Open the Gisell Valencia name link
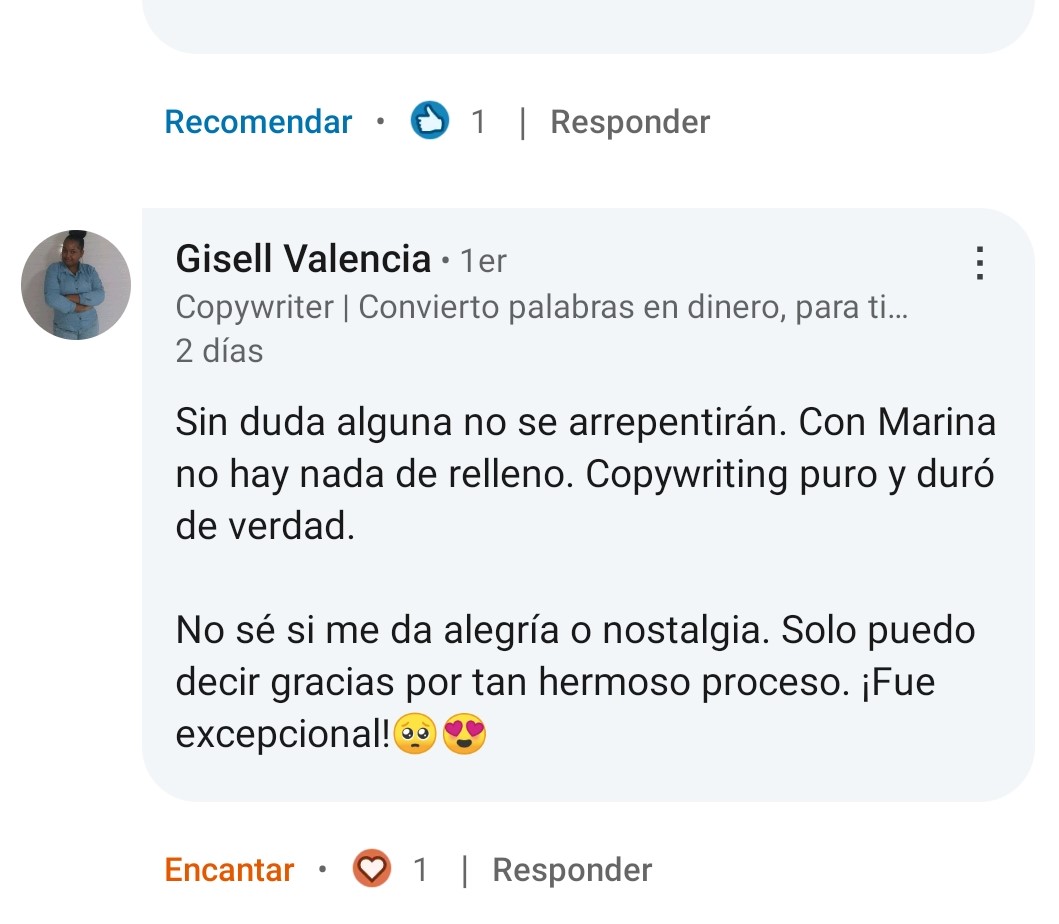The image size is (1059, 924). pyautogui.click(x=303, y=259)
